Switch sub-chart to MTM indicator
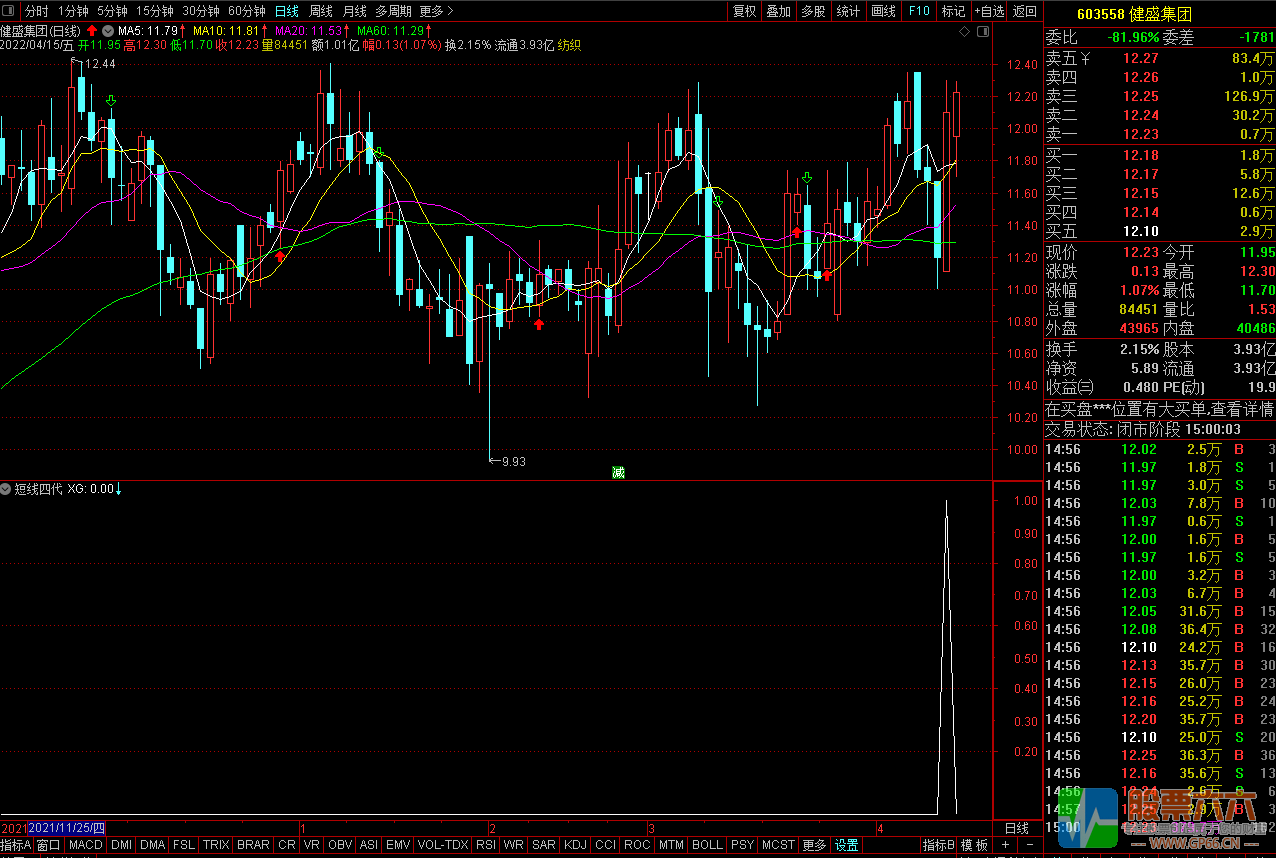This screenshot has height=858, width=1276. click(x=672, y=845)
